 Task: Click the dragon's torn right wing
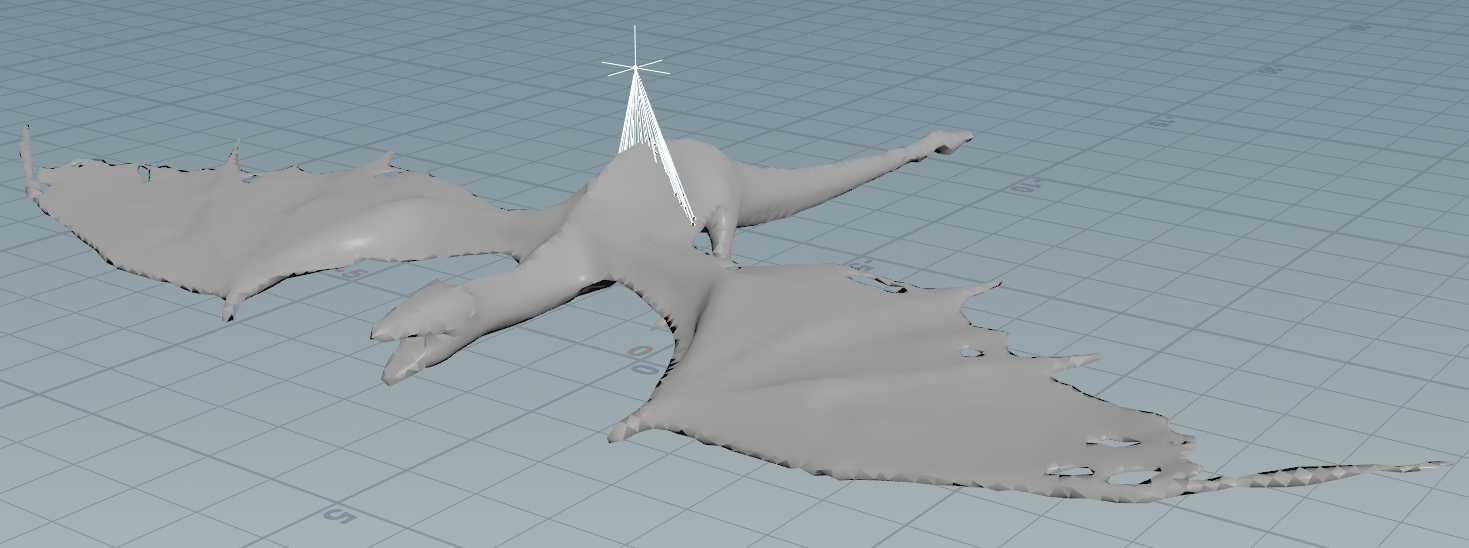click(900, 385)
